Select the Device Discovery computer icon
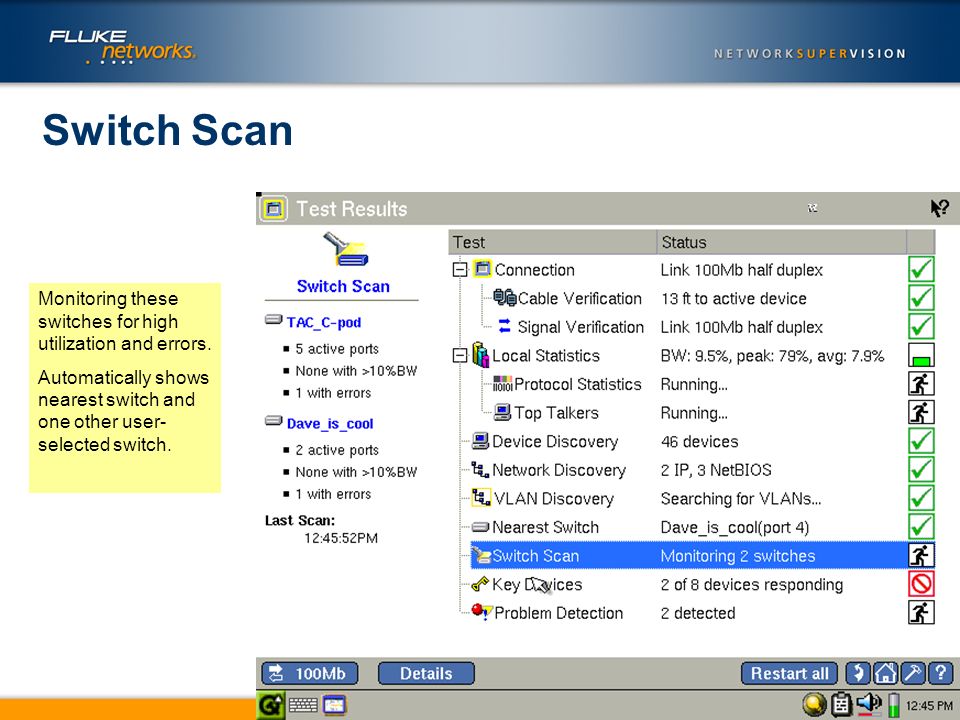960x720 pixels. (481, 441)
